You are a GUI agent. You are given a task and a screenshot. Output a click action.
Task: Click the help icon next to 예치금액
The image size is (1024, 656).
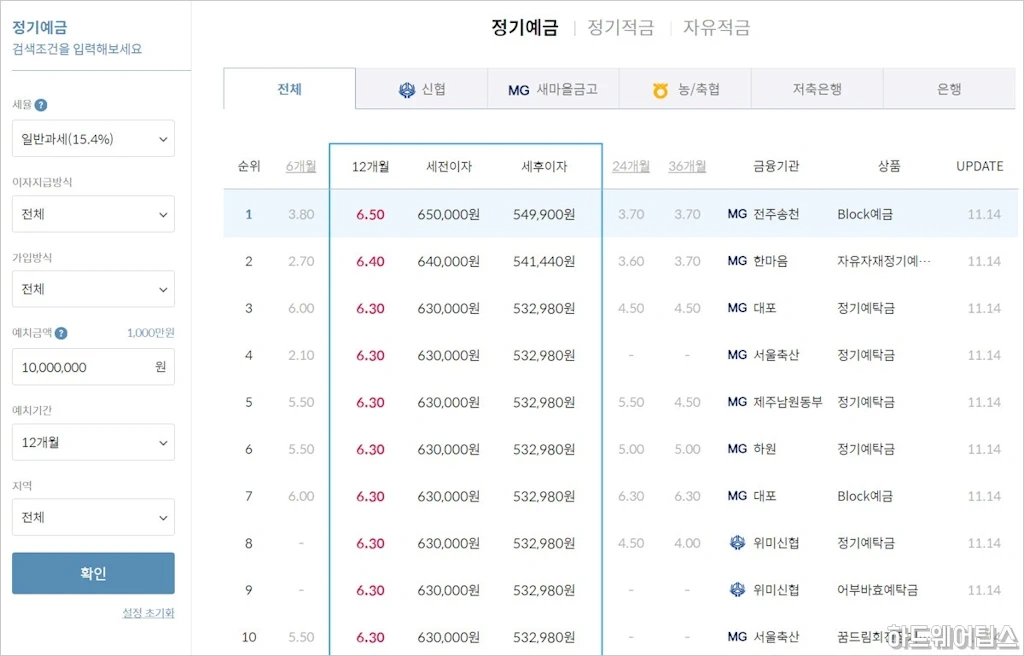[x=61, y=333]
